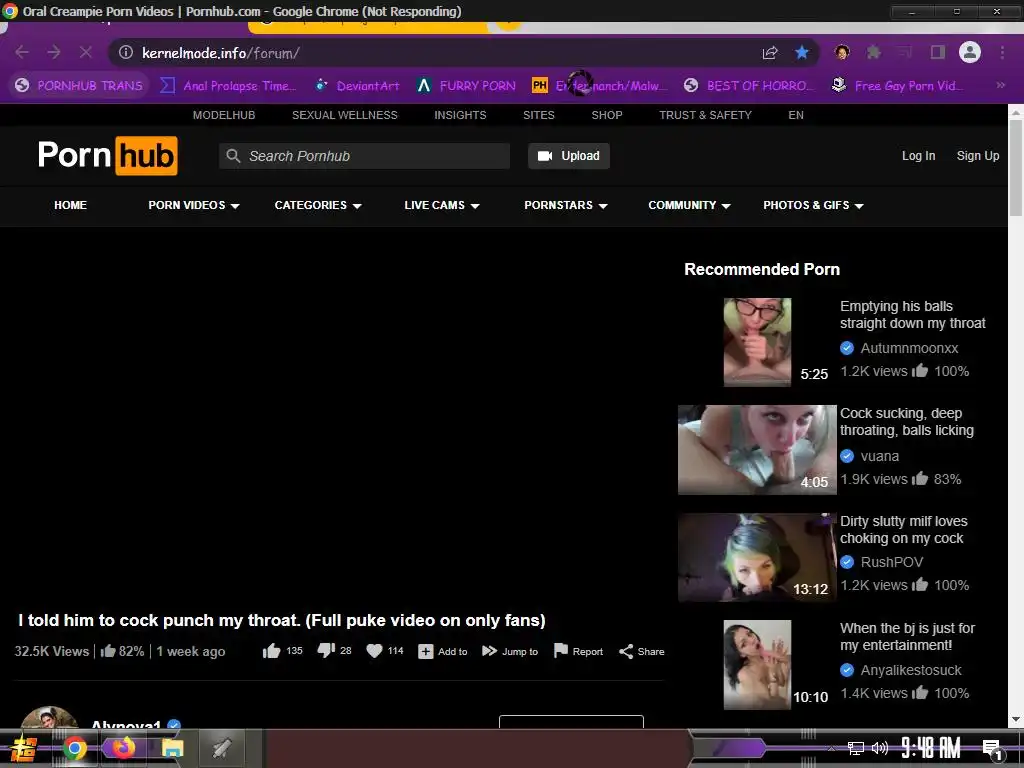This screenshot has height=768, width=1024.
Task: Click the page vertical scrollbar thumb
Action: pyautogui.click(x=1016, y=168)
